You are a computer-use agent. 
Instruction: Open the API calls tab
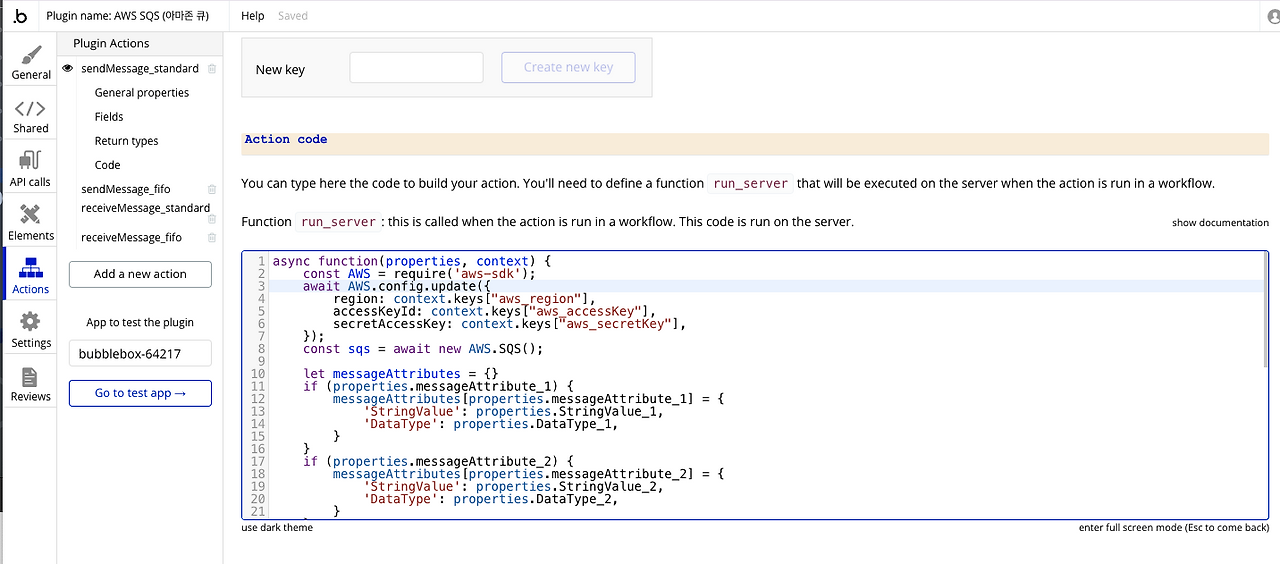(31, 169)
